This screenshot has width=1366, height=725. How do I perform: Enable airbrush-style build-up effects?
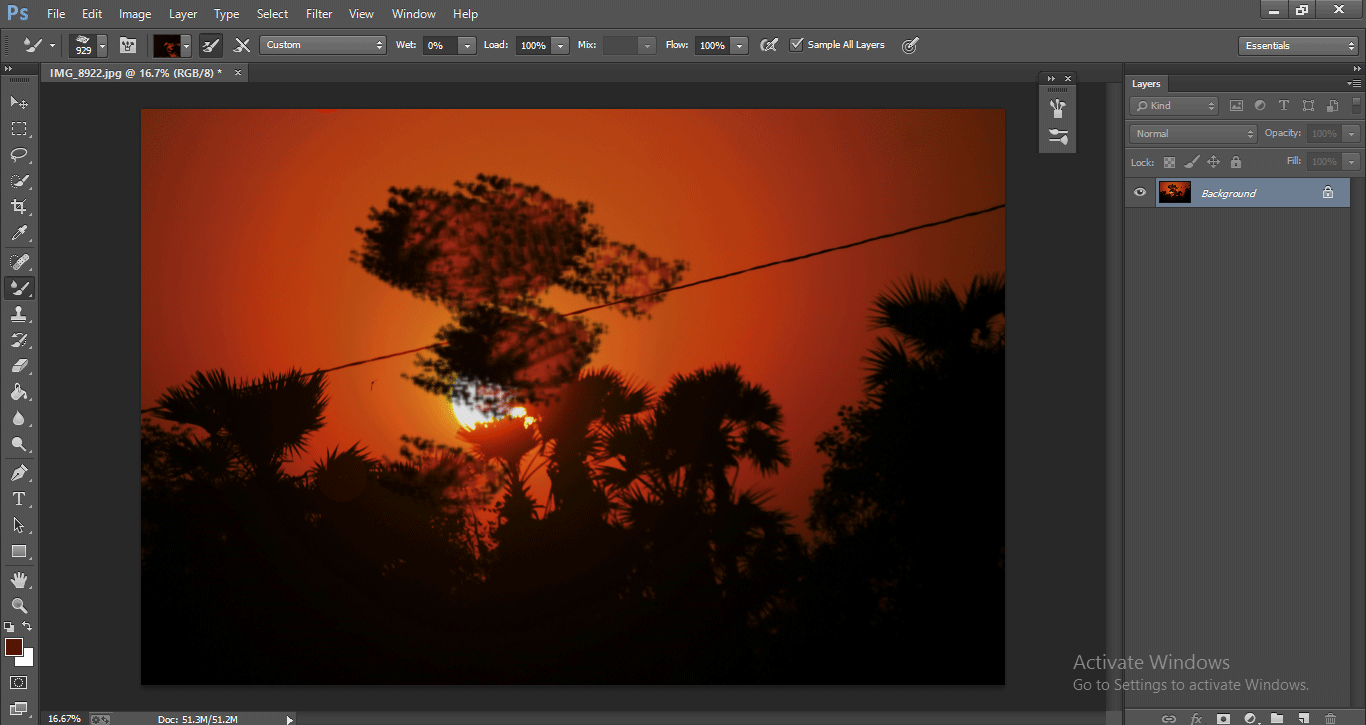768,45
